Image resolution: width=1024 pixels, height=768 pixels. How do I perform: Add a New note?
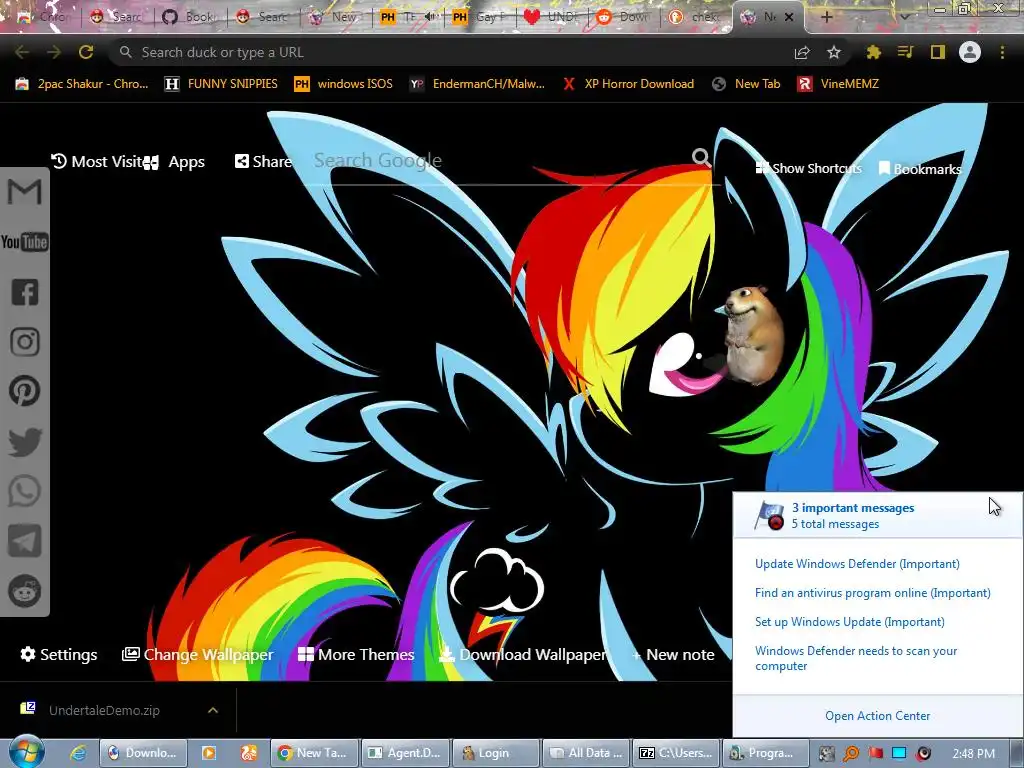(x=673, y=654)
